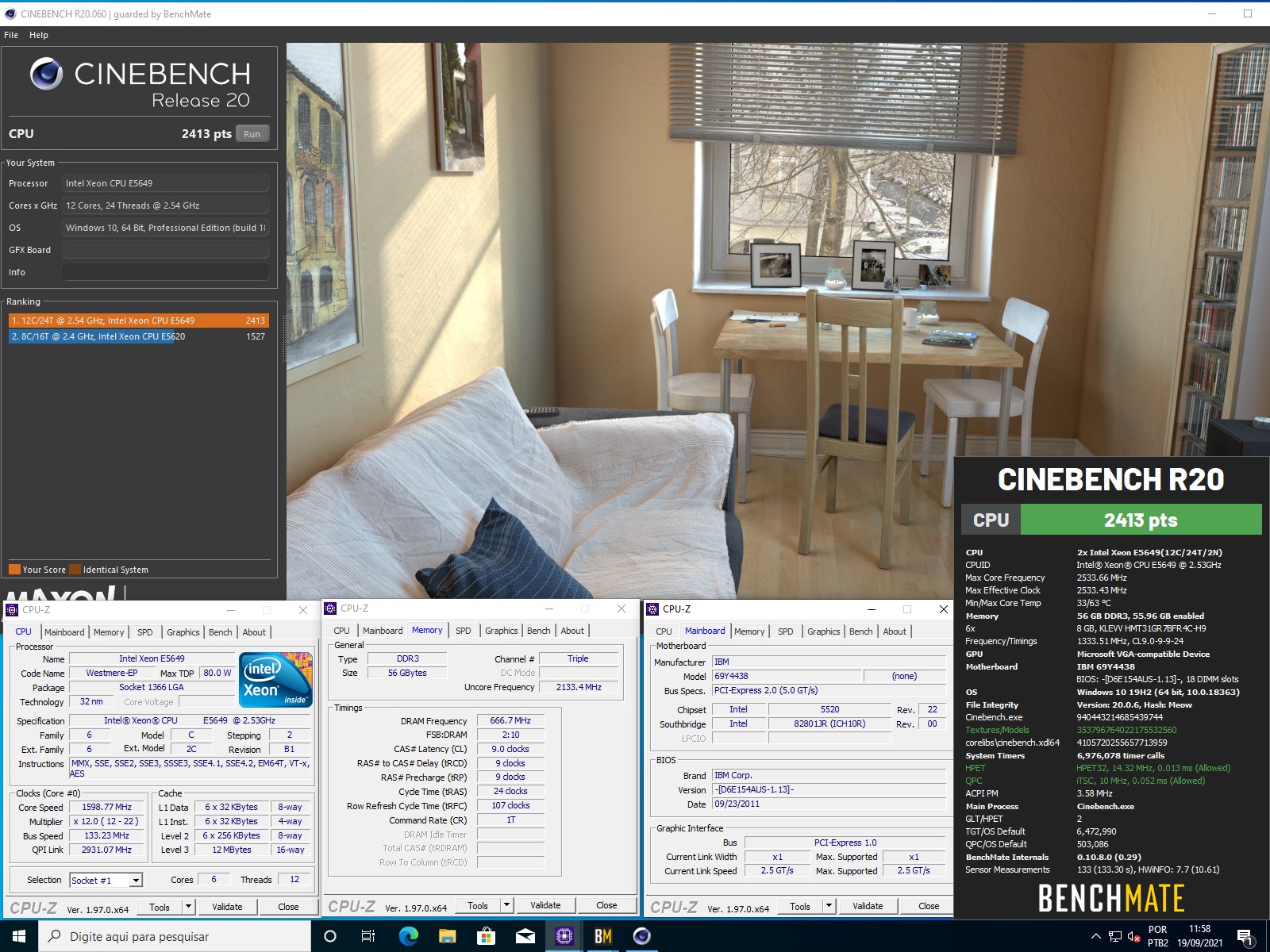The image size is (1270, 952).
Task: Click the GFX Board field
Action: pos(165,250)
